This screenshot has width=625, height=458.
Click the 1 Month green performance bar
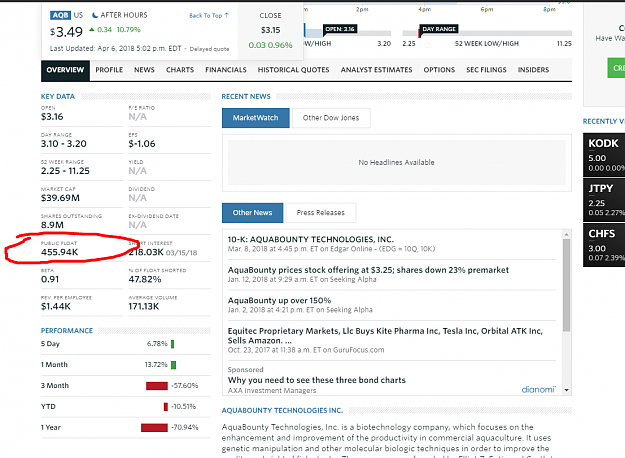coord(174,365)
